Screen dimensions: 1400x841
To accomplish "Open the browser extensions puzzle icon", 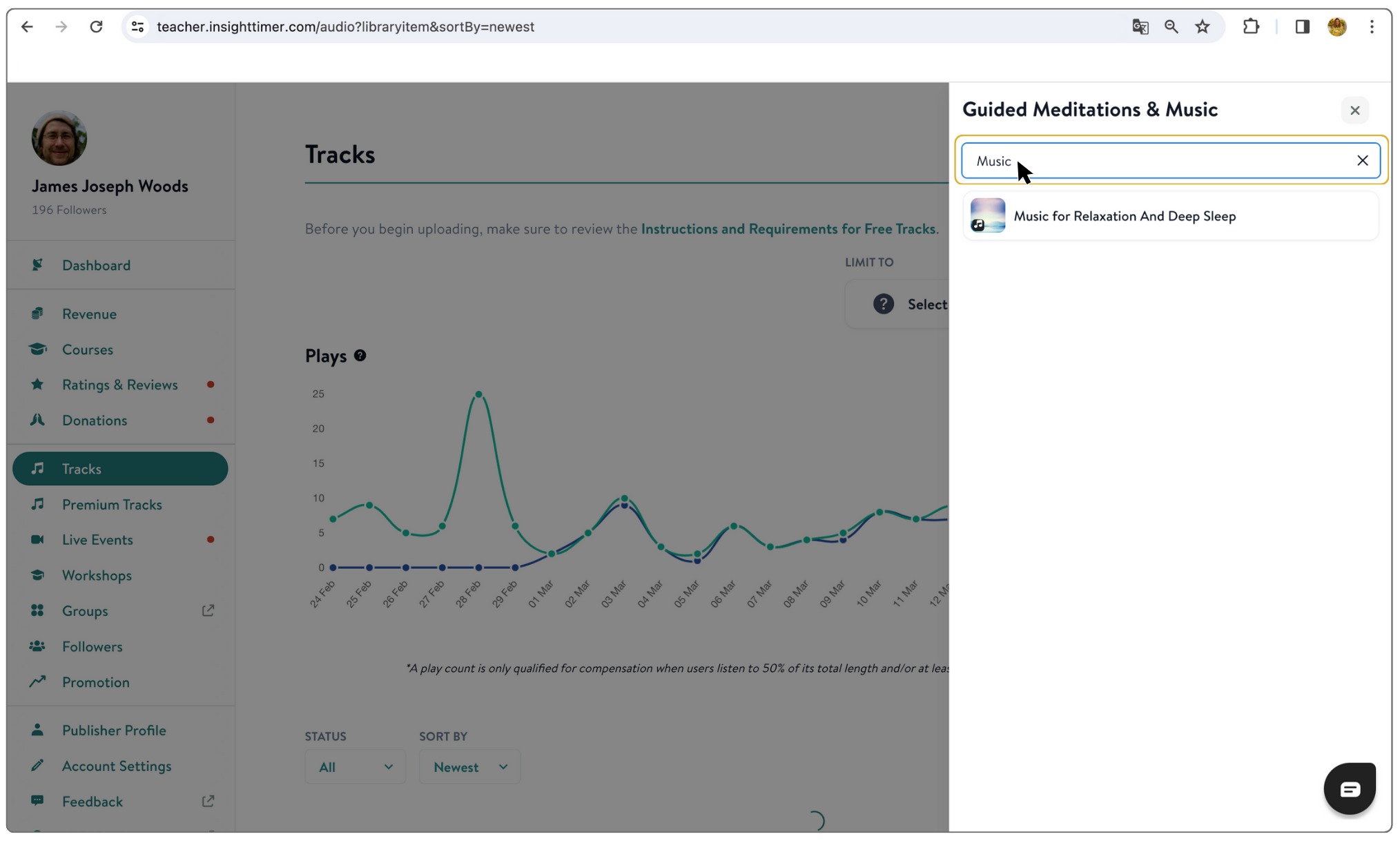I will 1250,27.
